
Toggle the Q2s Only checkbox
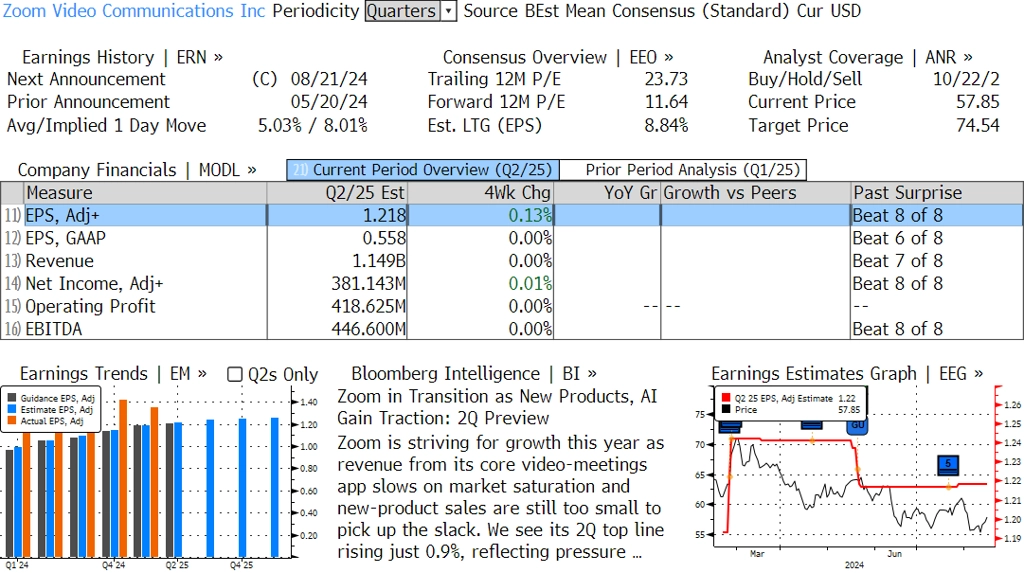[234, 374]
